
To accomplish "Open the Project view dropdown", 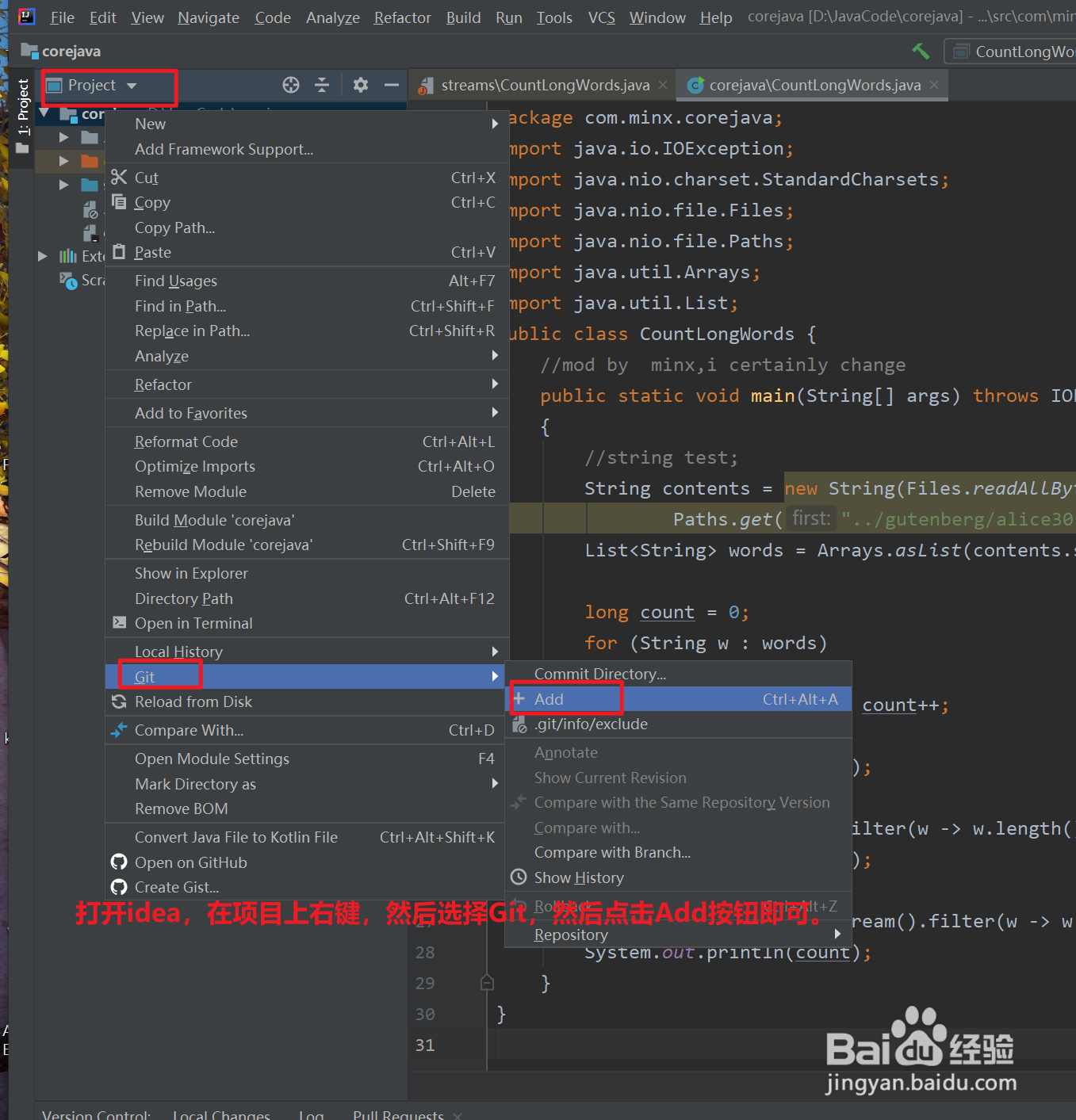I will [x=92, y=85].
